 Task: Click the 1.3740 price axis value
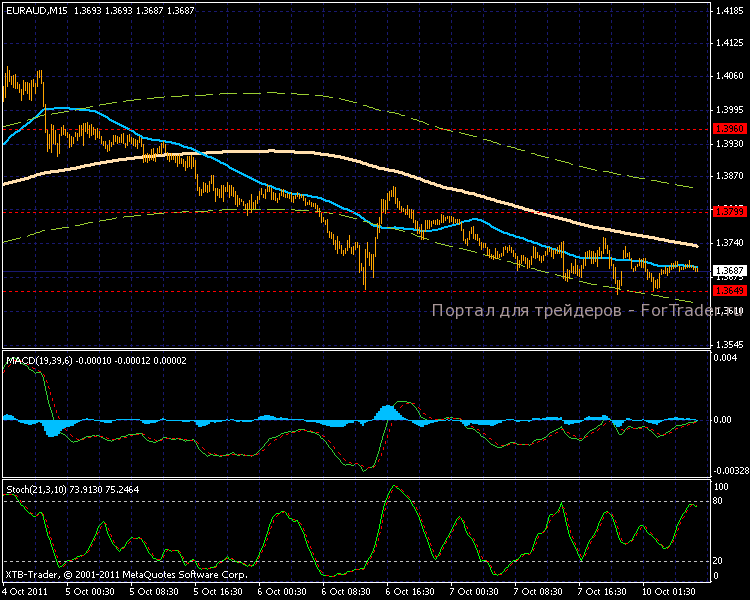tap(730, 243)
